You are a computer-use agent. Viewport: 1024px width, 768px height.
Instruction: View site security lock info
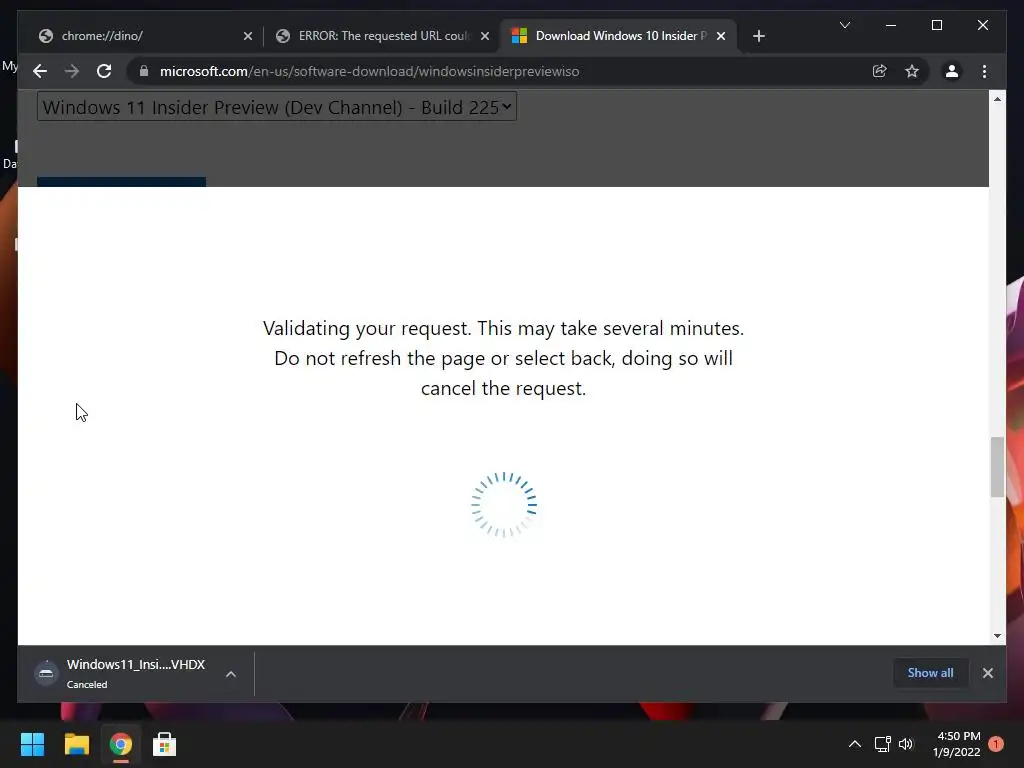144,71
